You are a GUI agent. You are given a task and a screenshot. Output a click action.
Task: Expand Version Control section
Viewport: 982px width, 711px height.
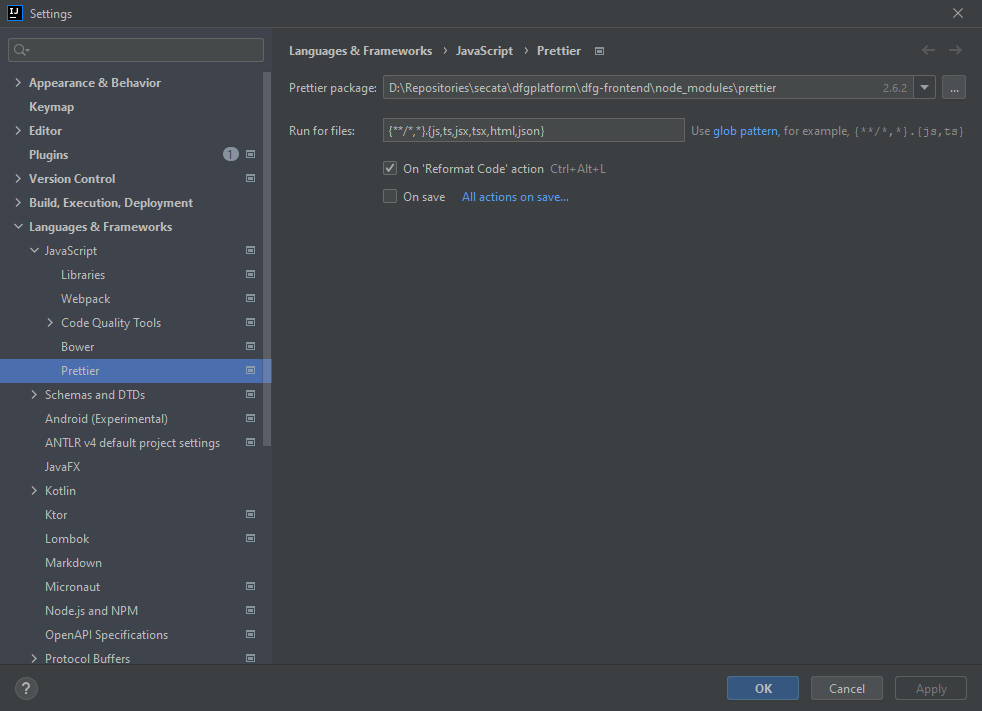tap(18, 179)
